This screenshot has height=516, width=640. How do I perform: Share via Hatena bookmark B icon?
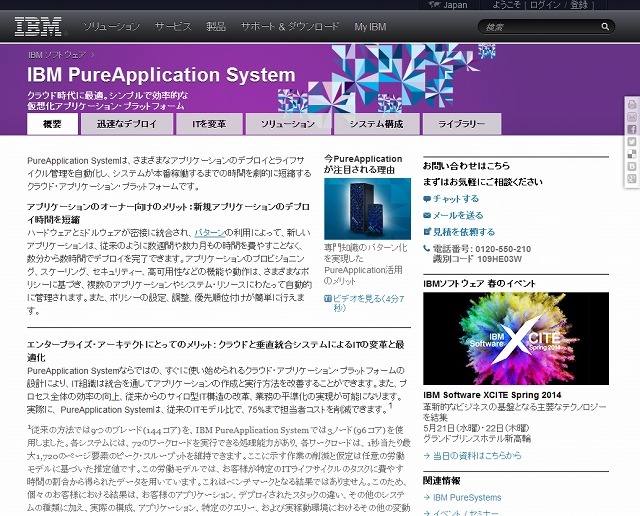click(x=632, y=166)
